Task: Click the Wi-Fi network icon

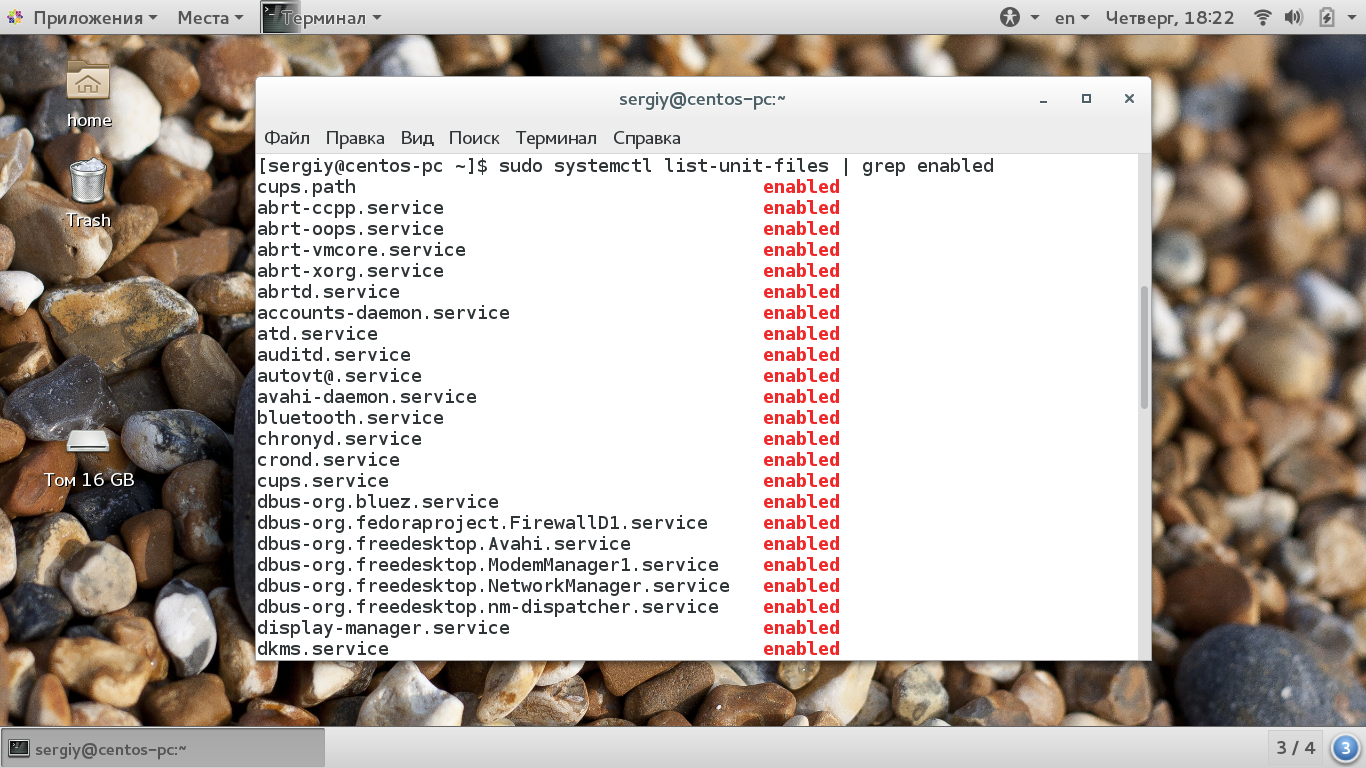Action: coord(1263,17)
